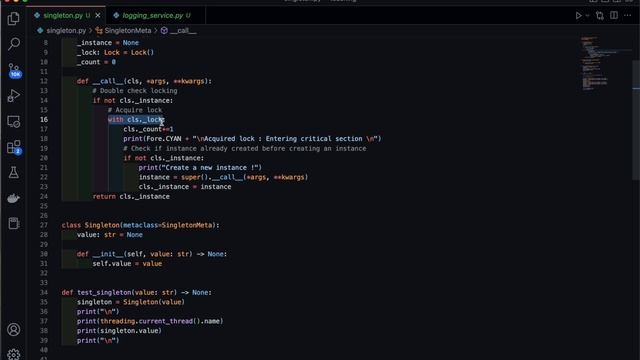The width and height of the screenshot is (640, 360).
Task: Open the Run and Debug view
Action: click(x=13, y=96)
